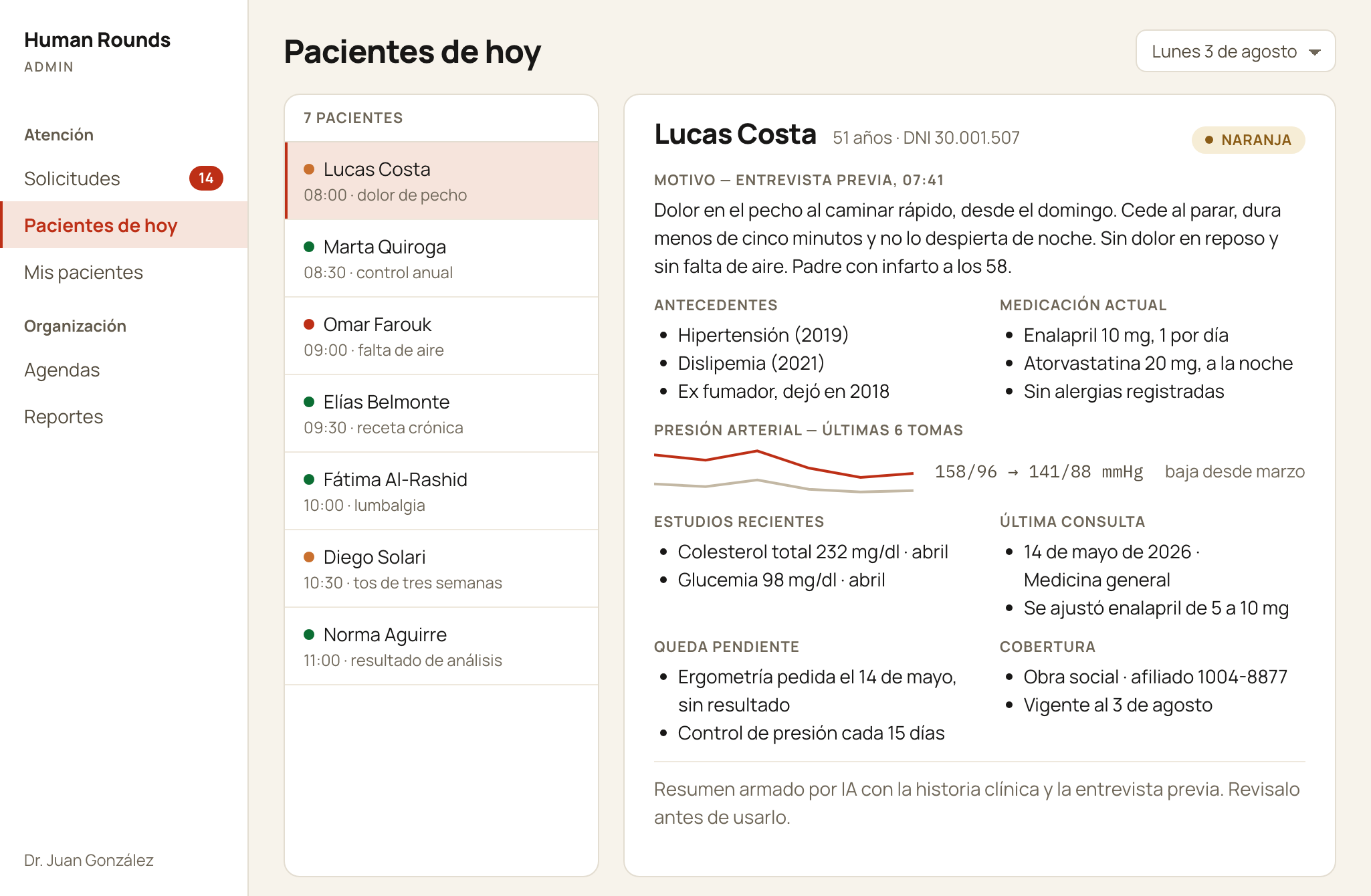This screenshot has width=1371, height=896.
Task: Select Lucas Costa in patient list
Action: click(x=441, y=181)
